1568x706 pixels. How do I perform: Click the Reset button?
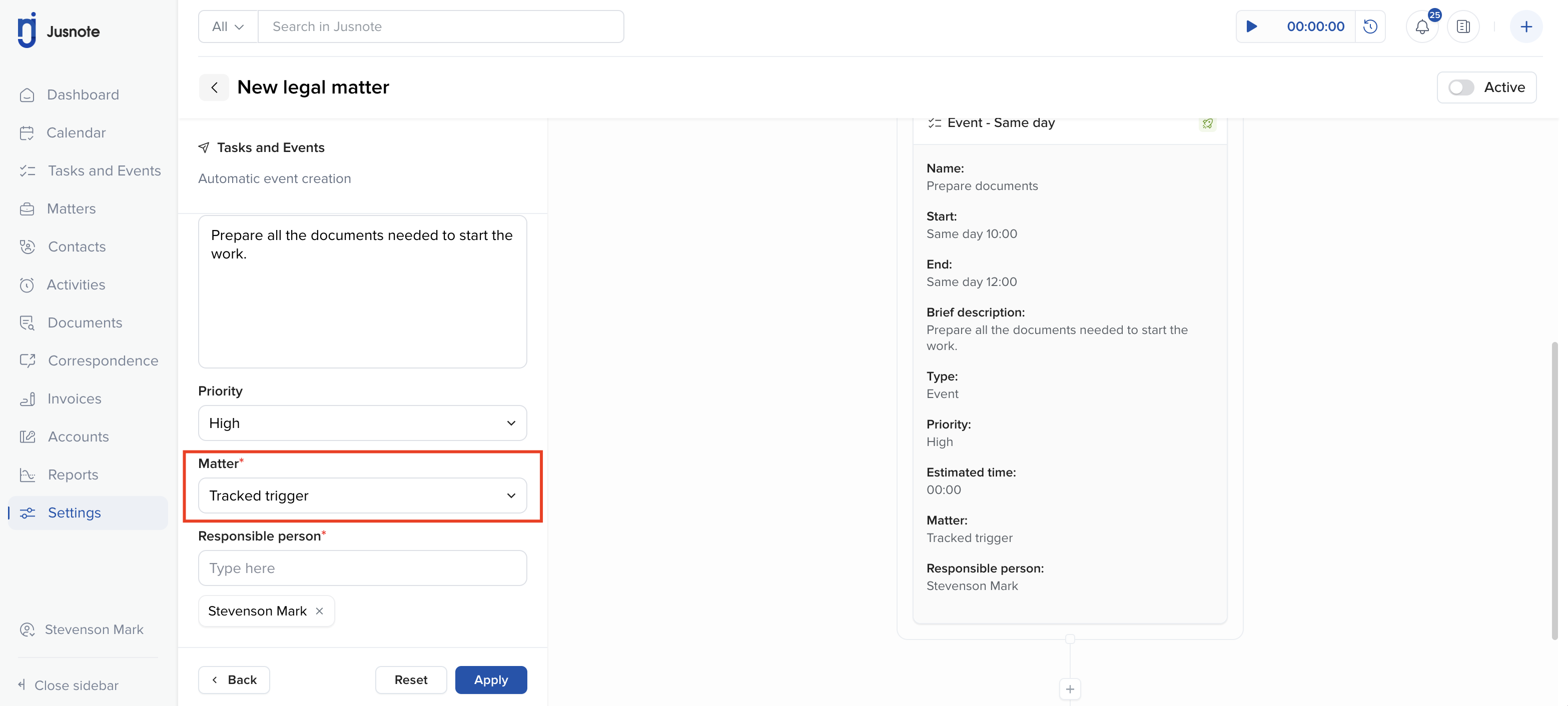point(411,680)
